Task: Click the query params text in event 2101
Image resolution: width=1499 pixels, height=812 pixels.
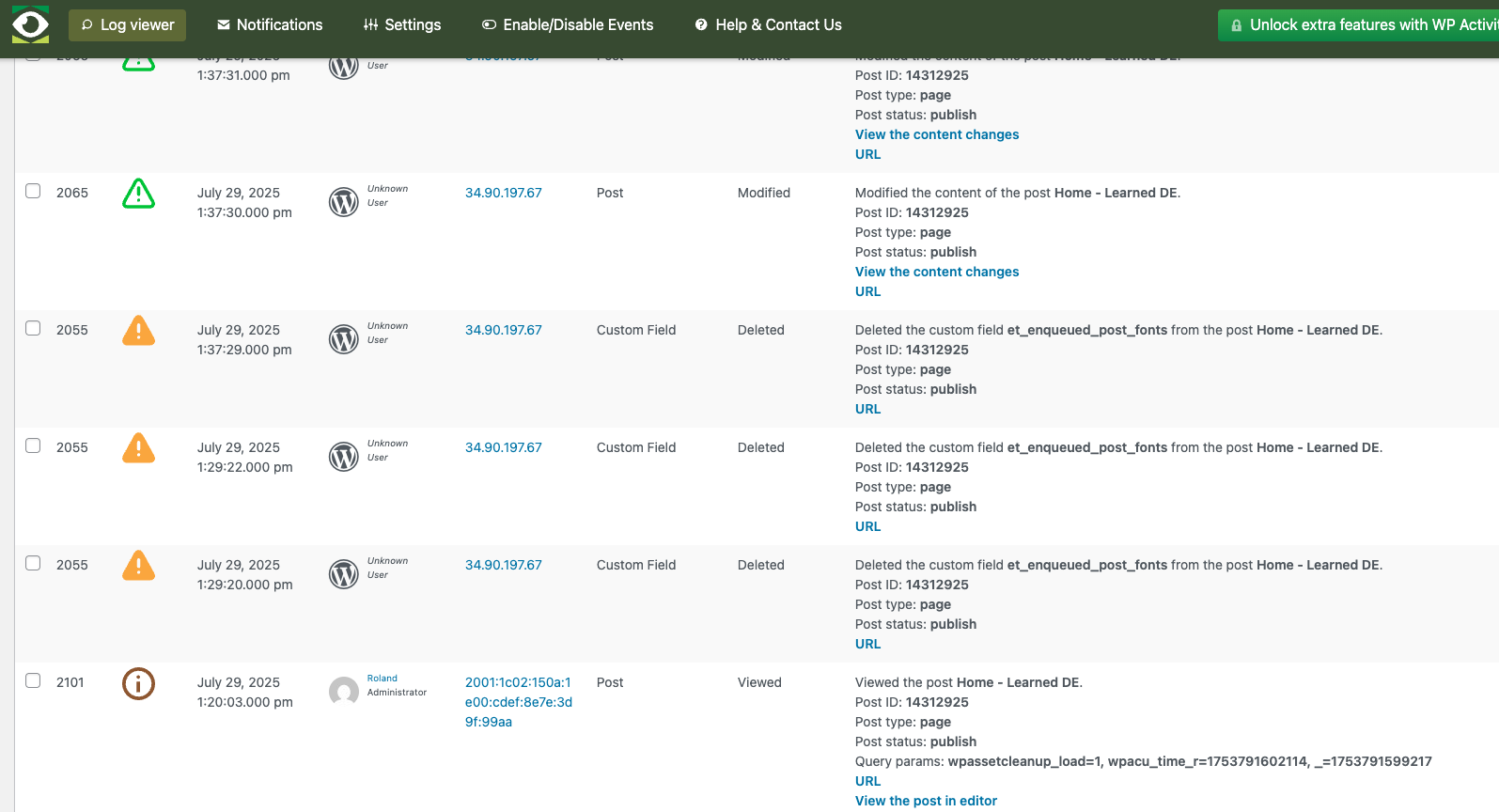Action: 1144,761
